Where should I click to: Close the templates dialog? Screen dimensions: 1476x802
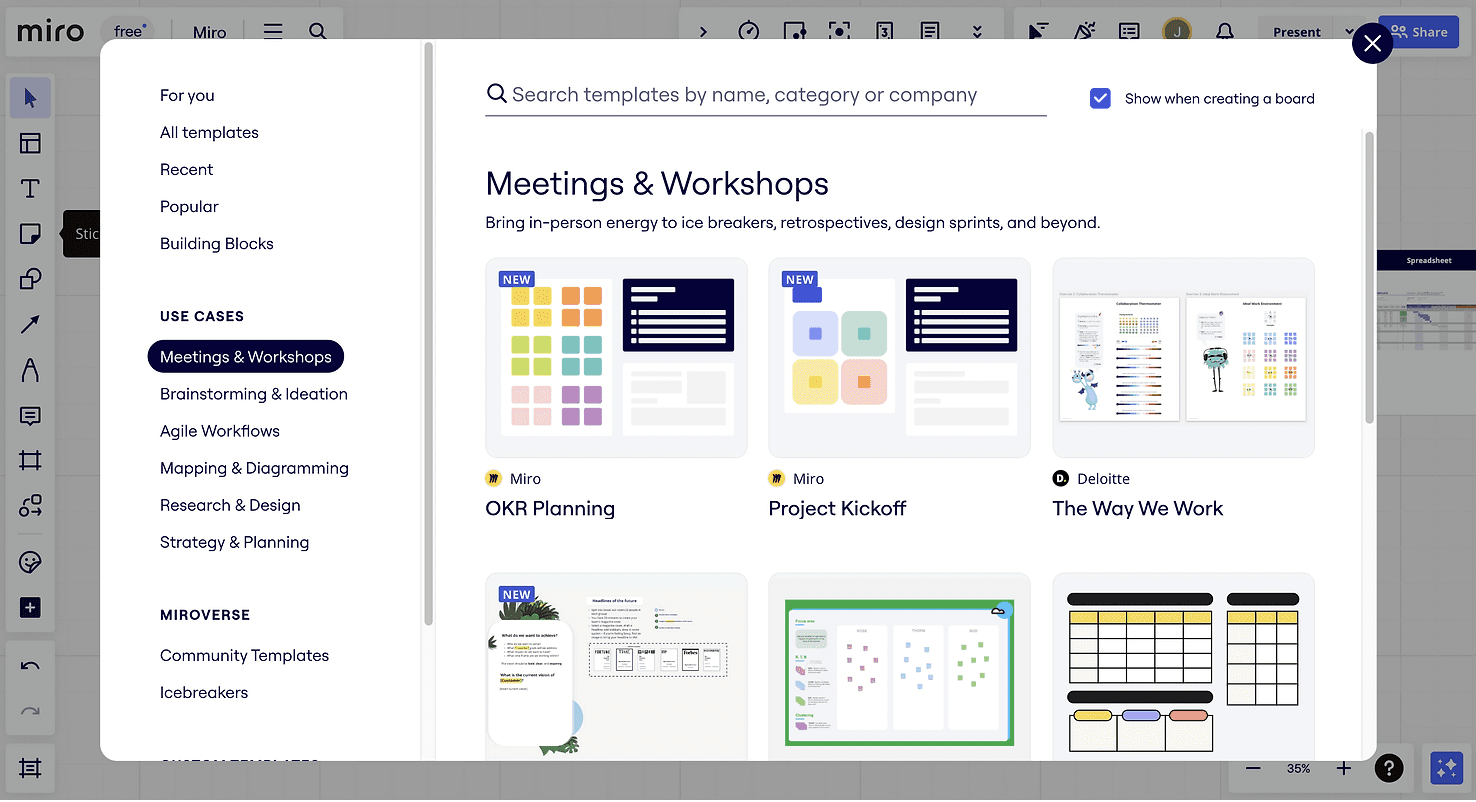click(1372, 43)
